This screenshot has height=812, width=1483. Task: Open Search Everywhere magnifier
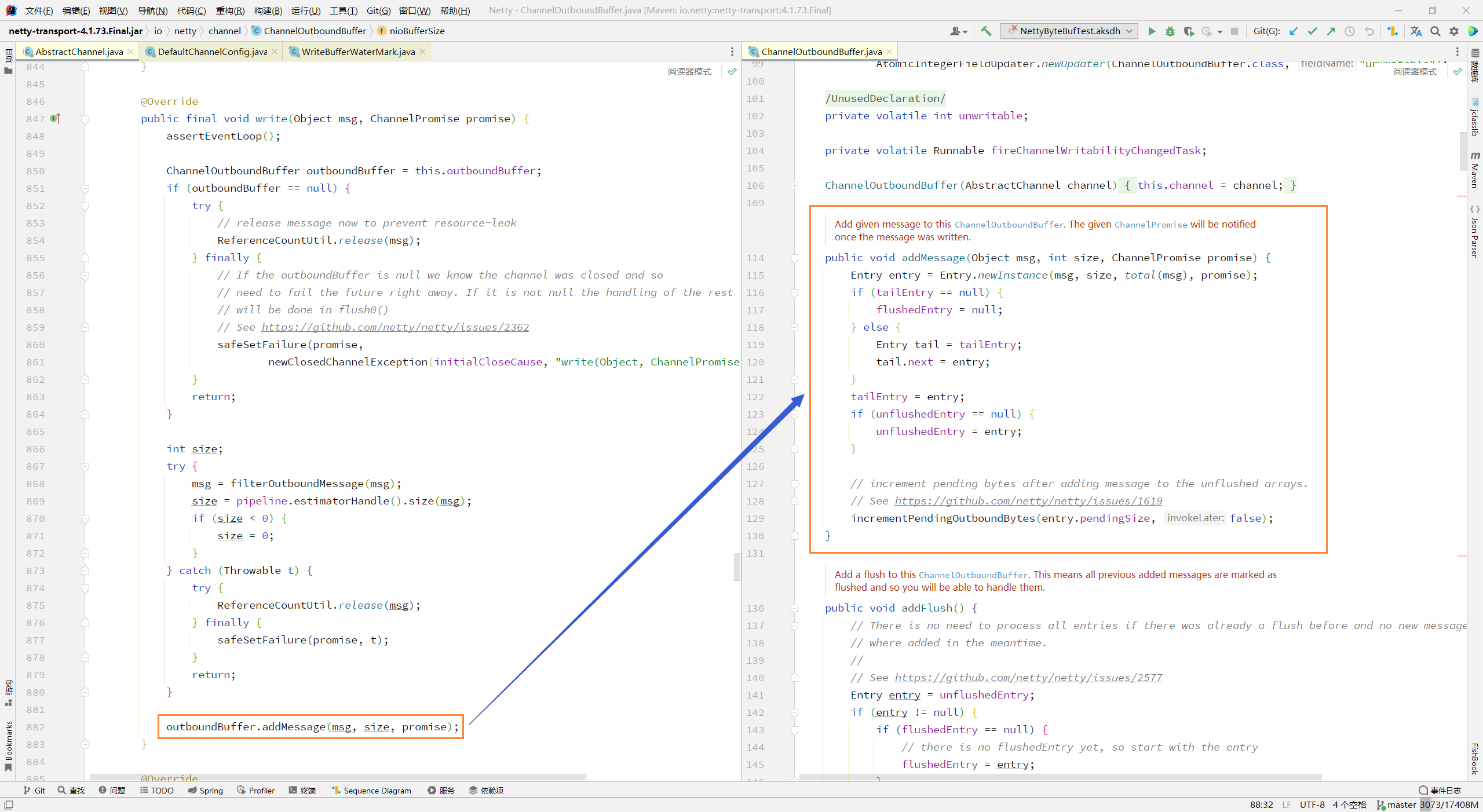pyautogui.click(x=1435, y=31)
